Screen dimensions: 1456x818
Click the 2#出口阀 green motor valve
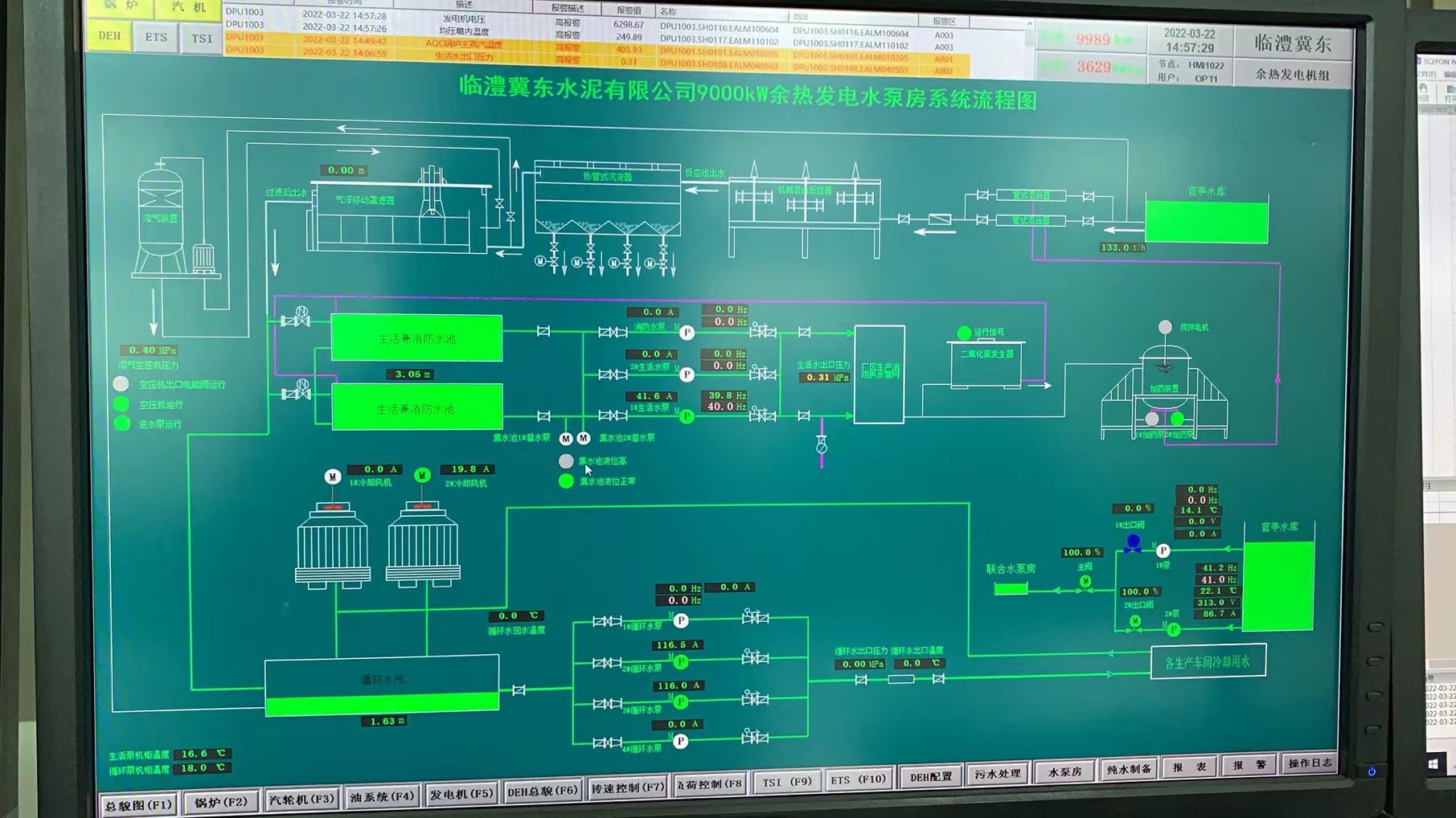tap(1135, 623)
